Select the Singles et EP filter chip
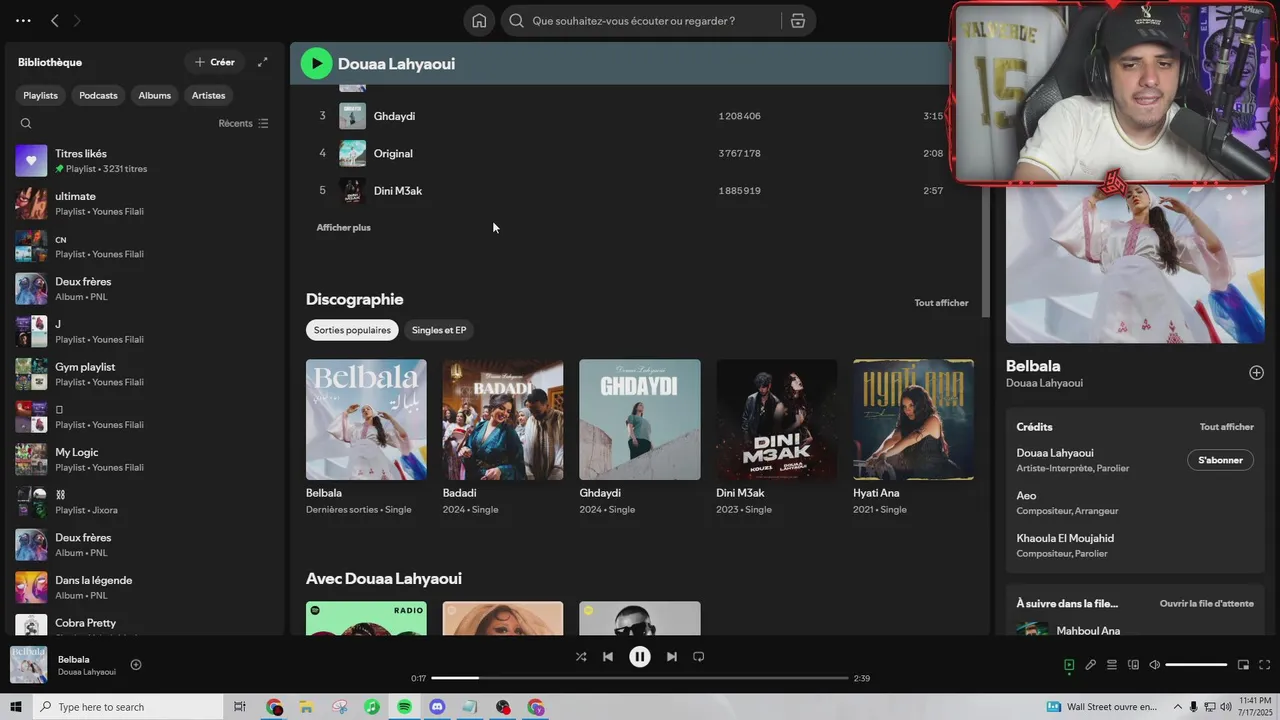 pos(439,330)
